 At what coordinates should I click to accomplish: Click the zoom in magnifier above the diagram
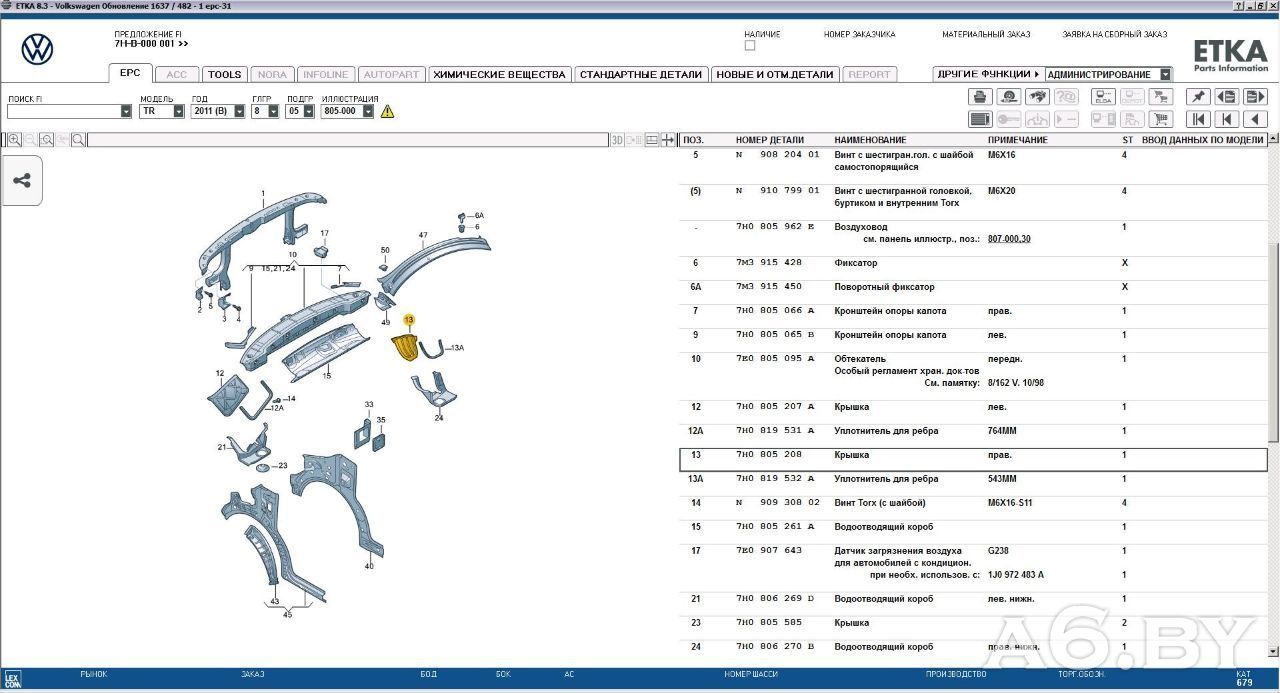pyautogui.click(x=15, y=140)
